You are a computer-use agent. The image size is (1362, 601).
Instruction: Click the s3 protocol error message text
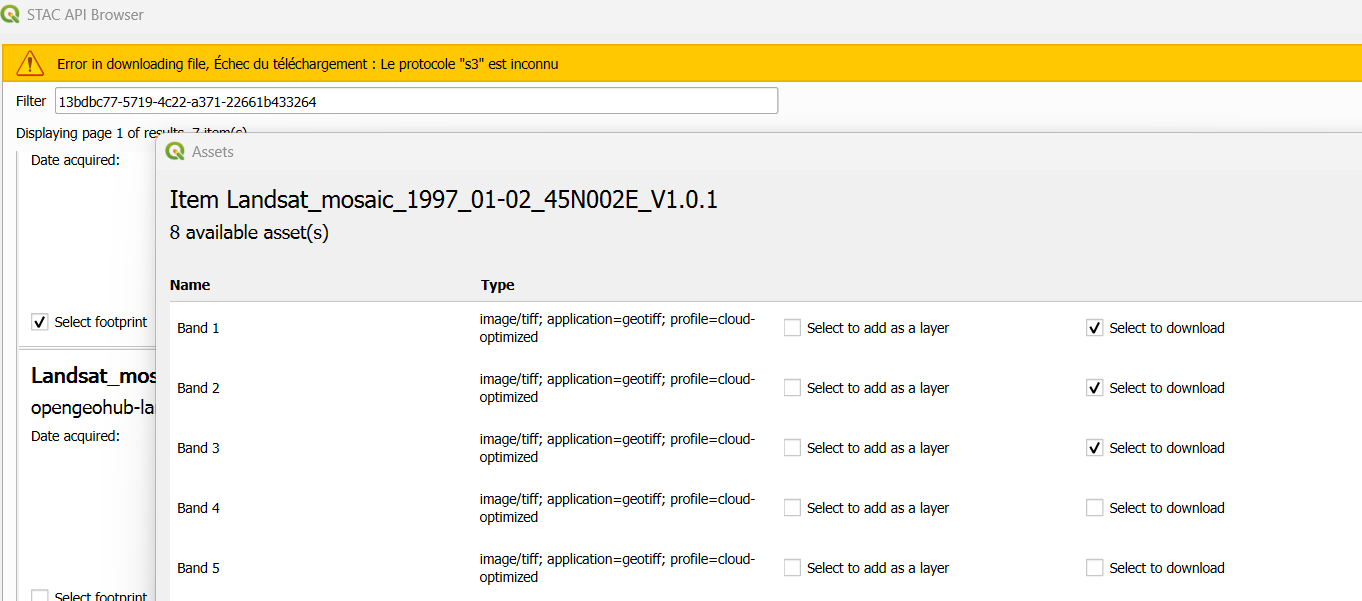point(307,64)
